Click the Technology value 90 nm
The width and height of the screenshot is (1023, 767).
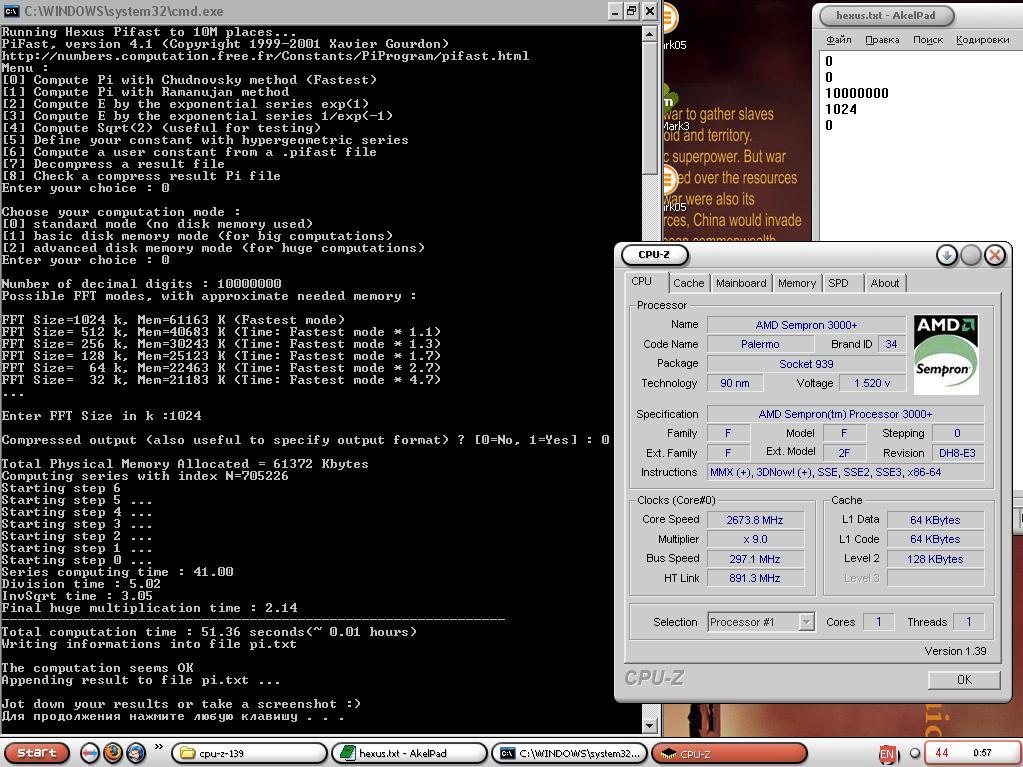[735, 384]
